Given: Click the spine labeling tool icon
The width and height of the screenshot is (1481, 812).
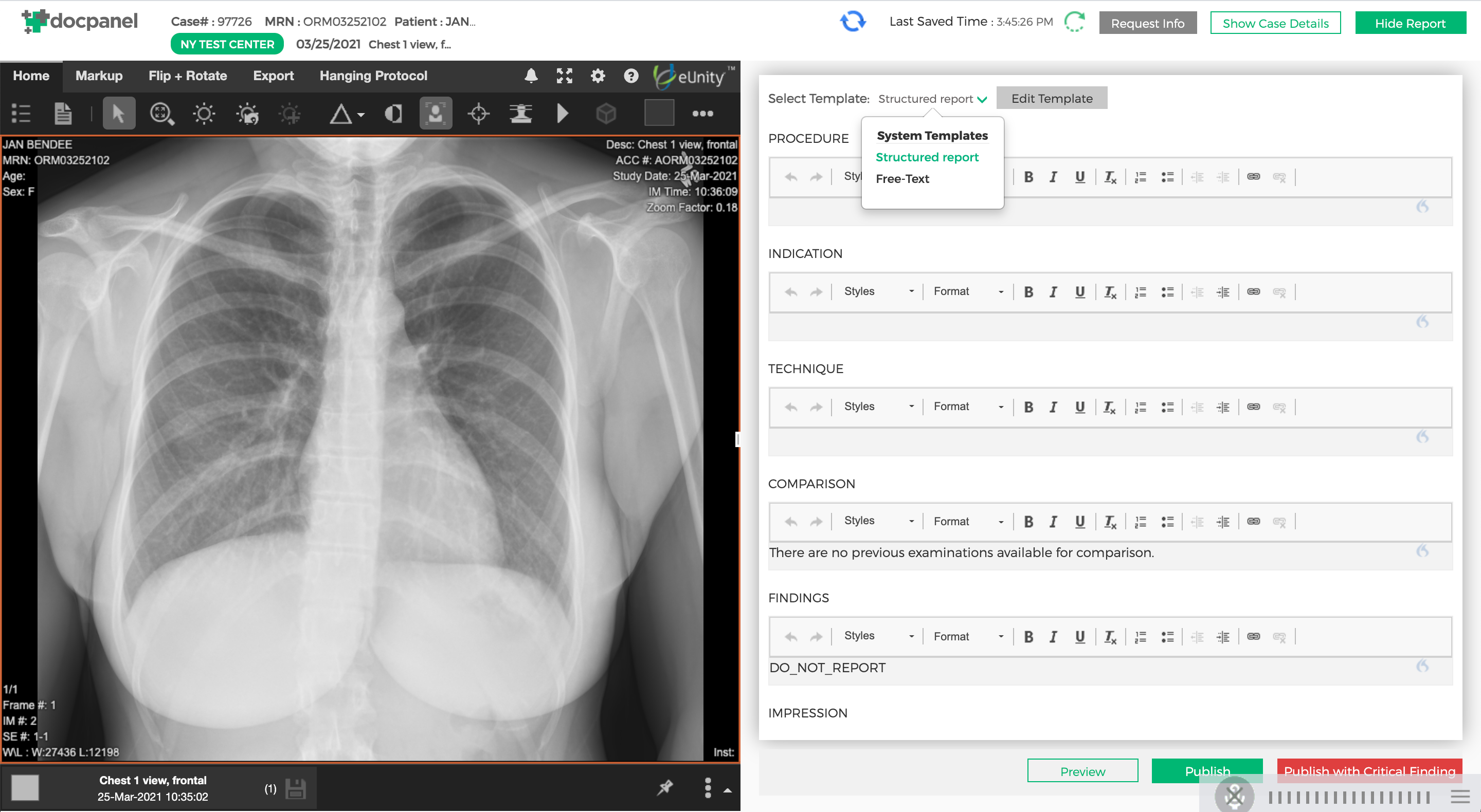Looking at the screenshot, I should (521, 113).
